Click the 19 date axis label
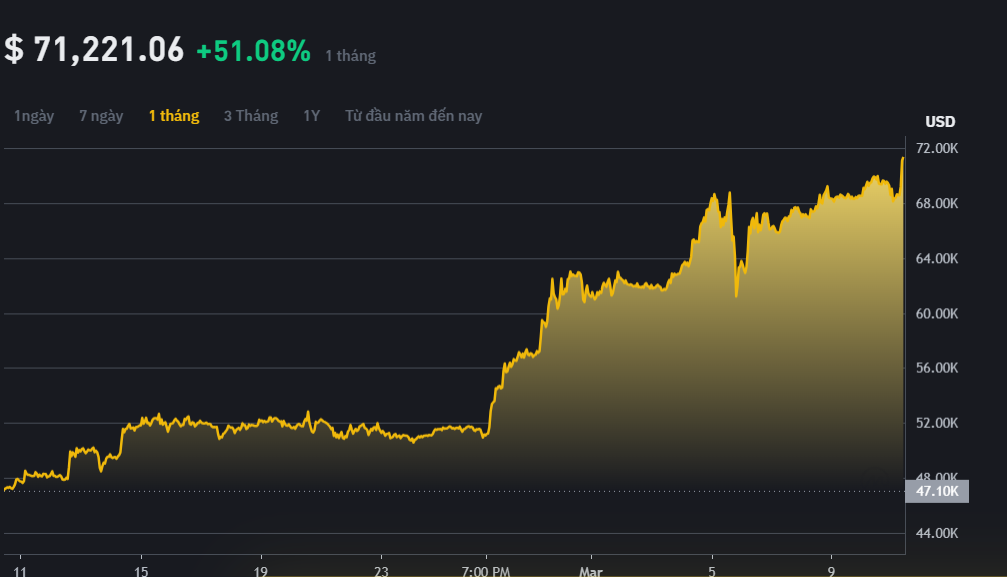 coord(260,571)
